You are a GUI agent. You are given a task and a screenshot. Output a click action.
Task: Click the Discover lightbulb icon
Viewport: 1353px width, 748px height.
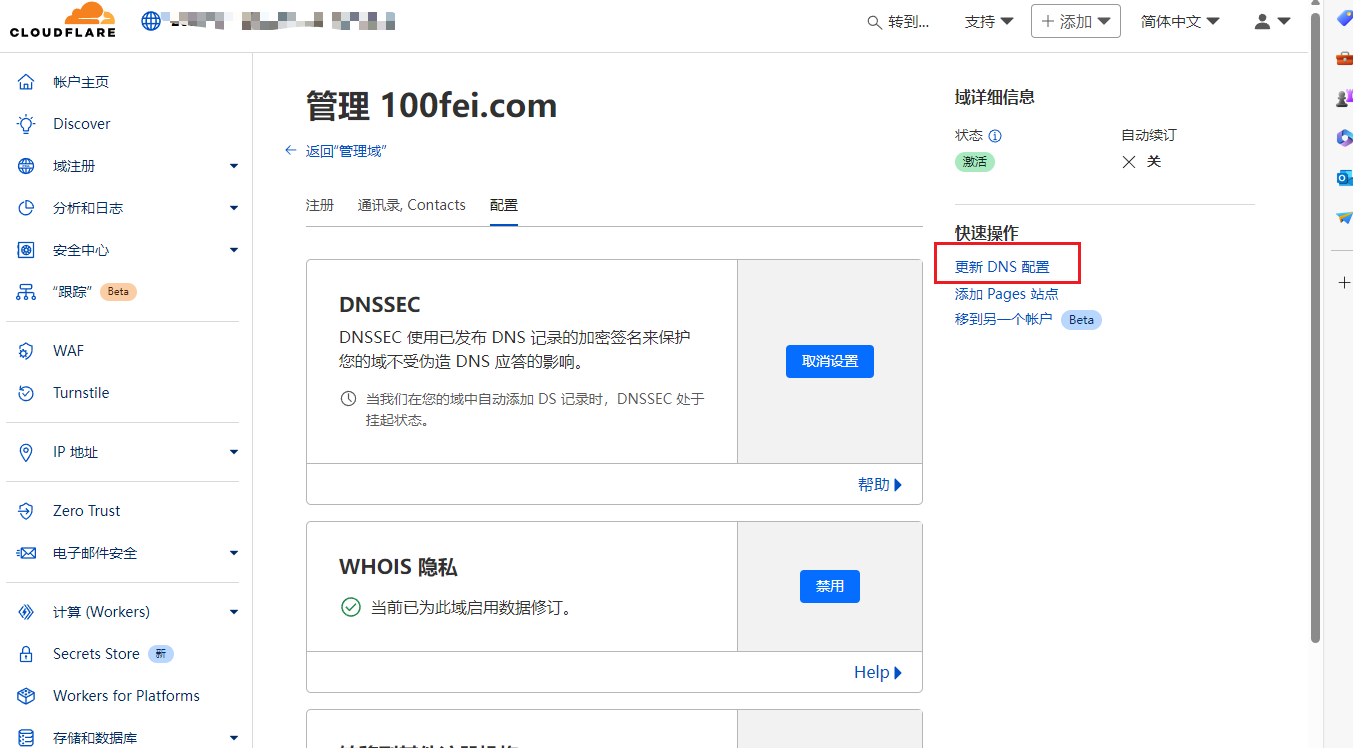[x=27, y=124]
